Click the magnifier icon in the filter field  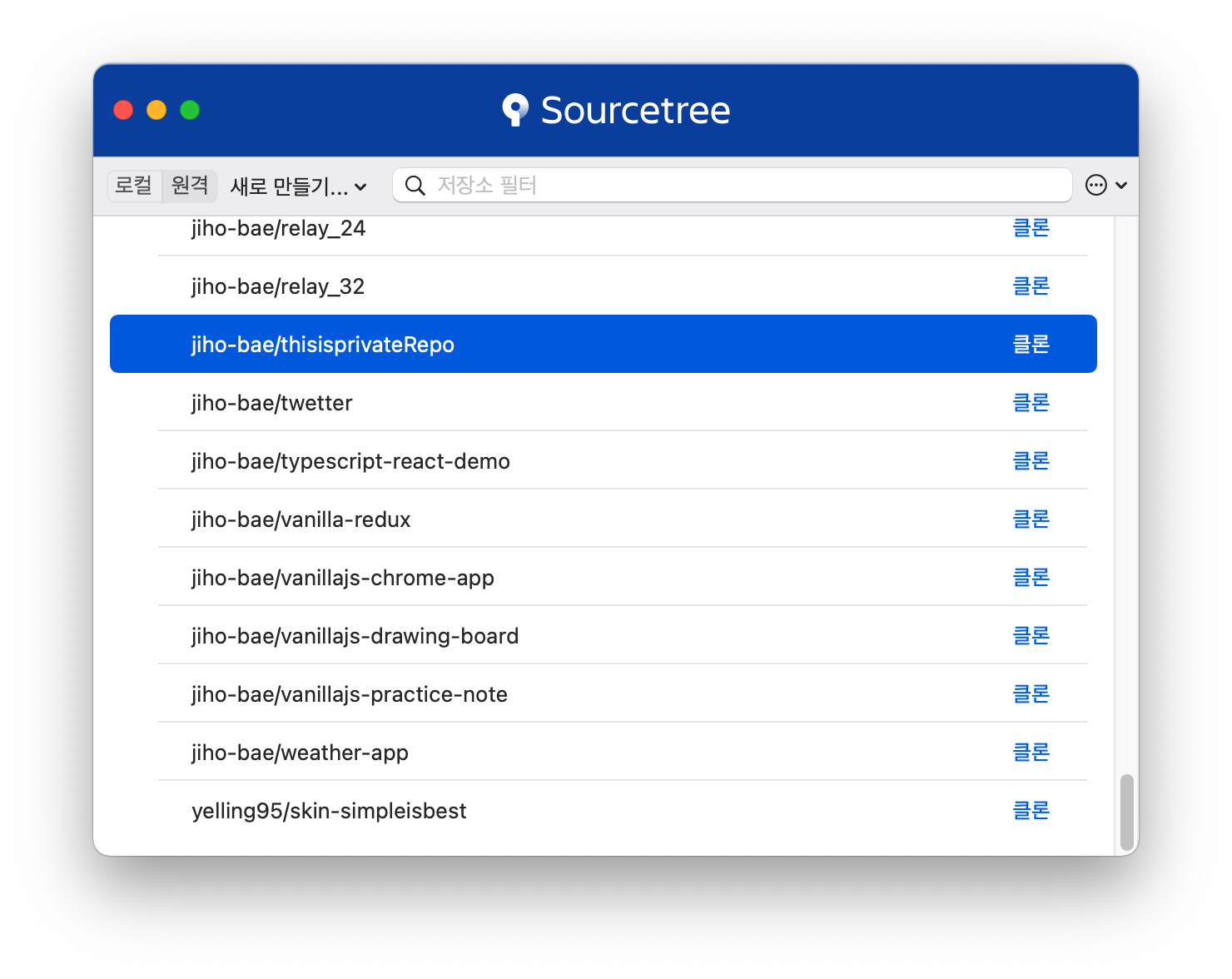415,185
